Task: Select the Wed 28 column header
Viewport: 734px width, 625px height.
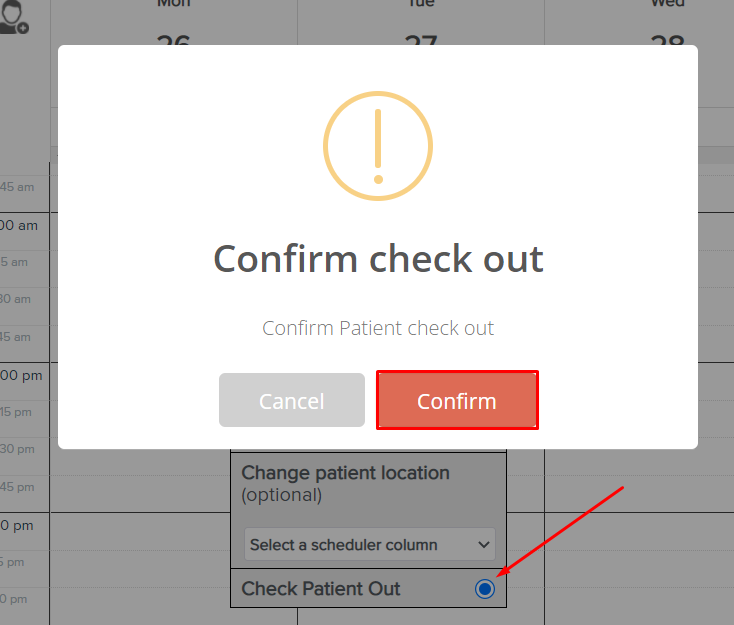Action: point(668,22)
